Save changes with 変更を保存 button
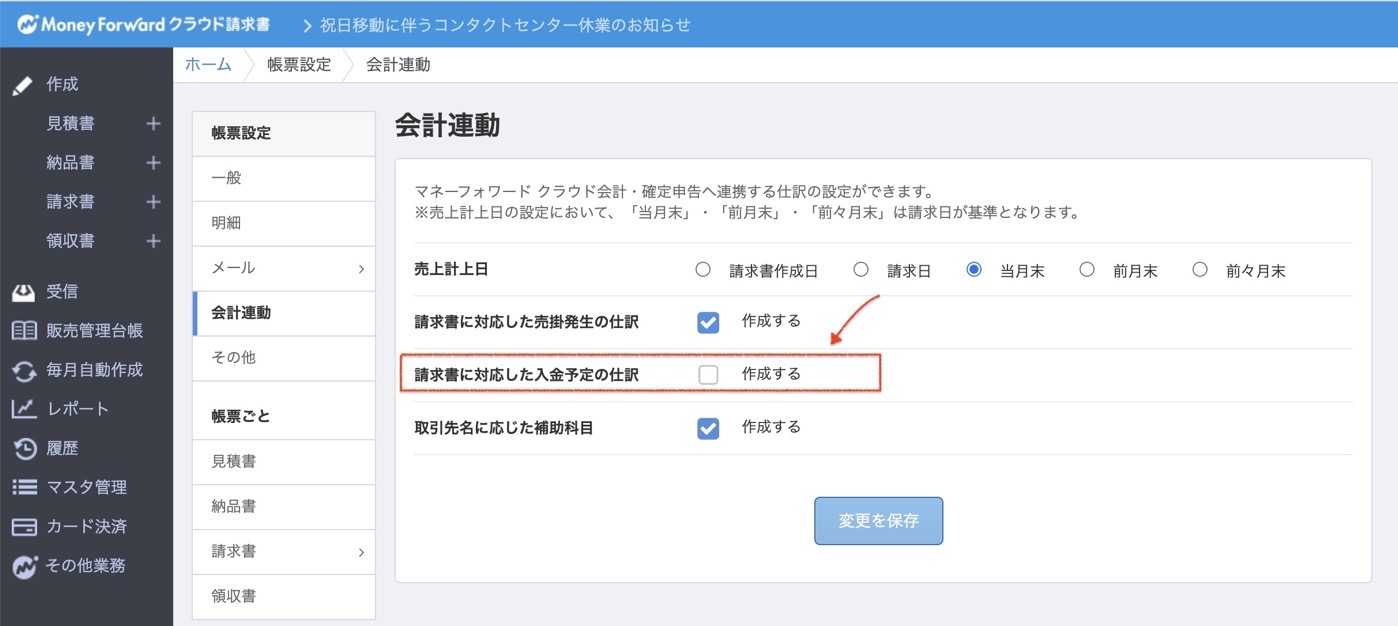This screenshot has height=626, width=1398. click(878, 521)
